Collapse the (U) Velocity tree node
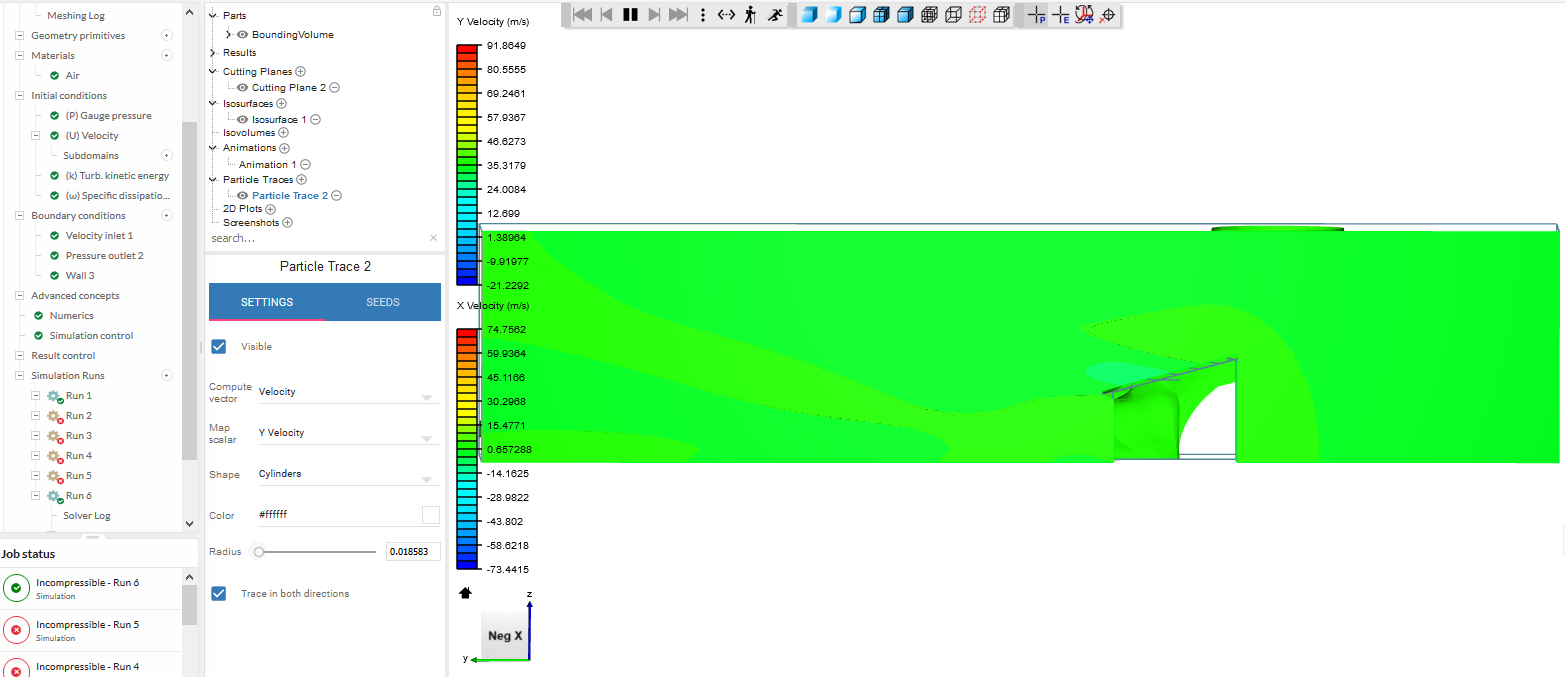This screenshot has width=1565, height=677. tap(36, 136)
